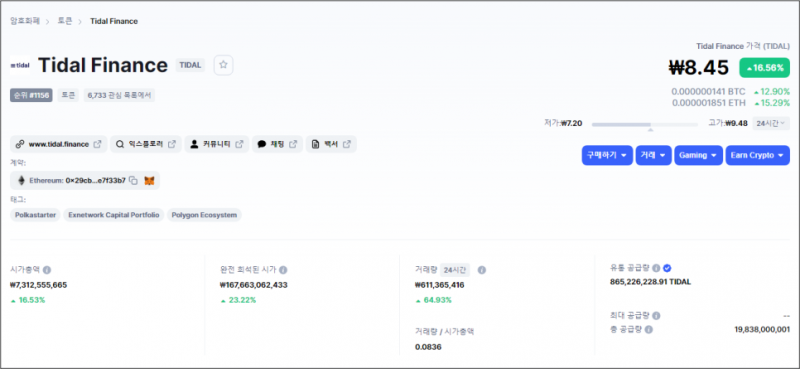
Task: Open the www.tidal.finance website link
Action: tap(59, 144)
